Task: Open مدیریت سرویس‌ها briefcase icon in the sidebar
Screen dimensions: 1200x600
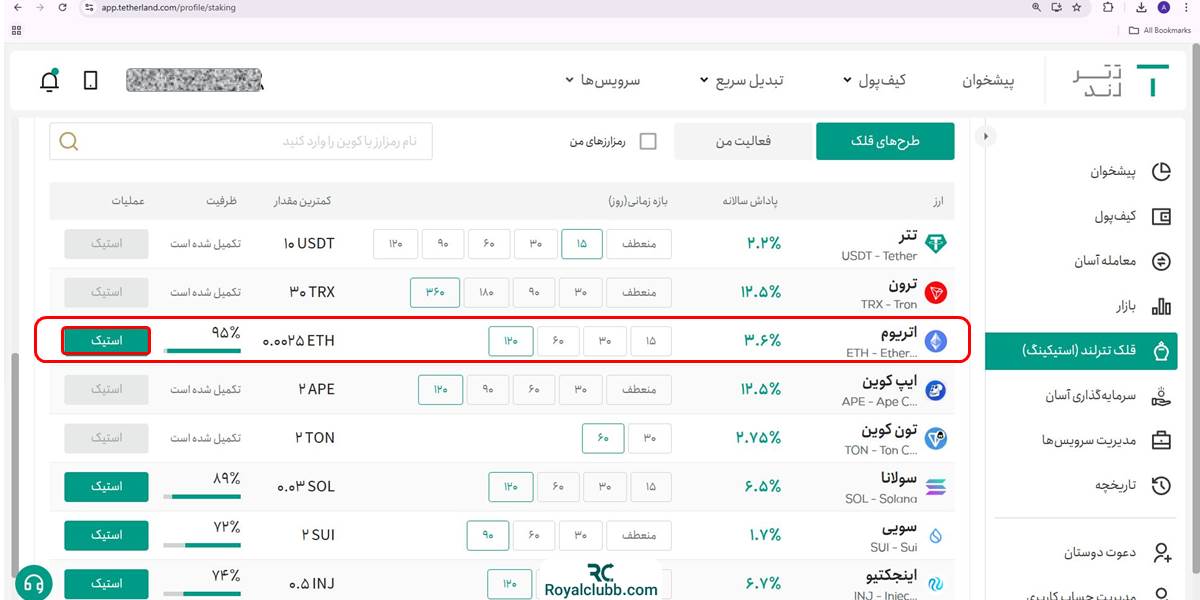Action: tap(1161, 440)
